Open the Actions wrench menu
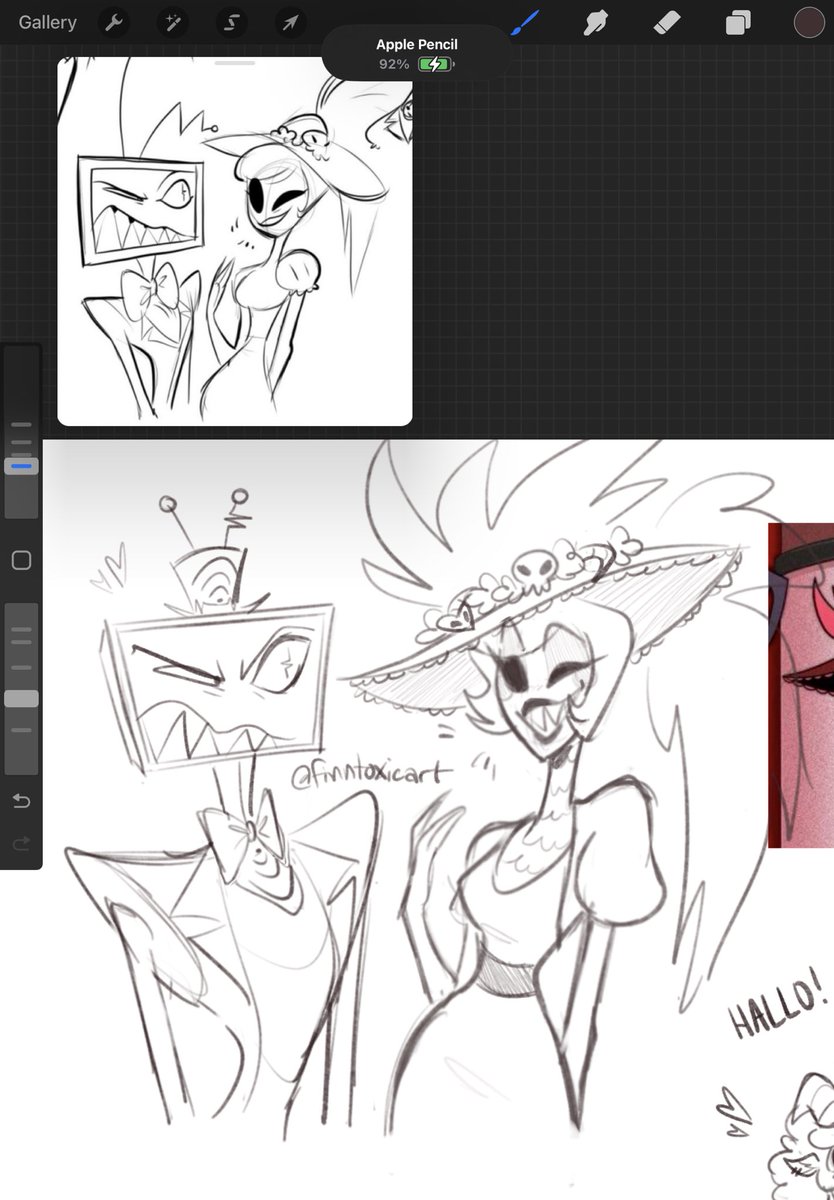Viewport: 834px width, 1200px height. pos(115,22)
